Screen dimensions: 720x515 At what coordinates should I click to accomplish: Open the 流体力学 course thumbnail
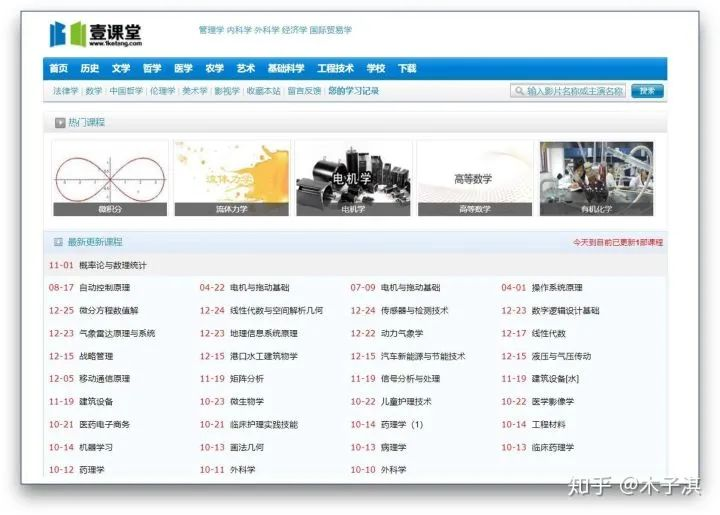[232, 179]
